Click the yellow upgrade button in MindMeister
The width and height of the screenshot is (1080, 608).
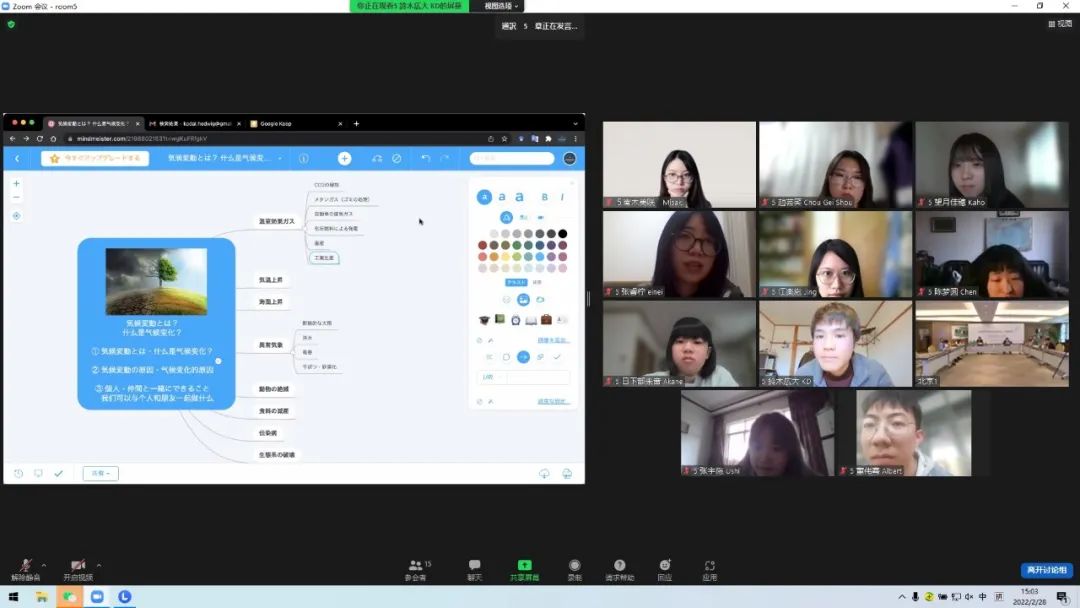pyautogui.click(x=95, y=158)
